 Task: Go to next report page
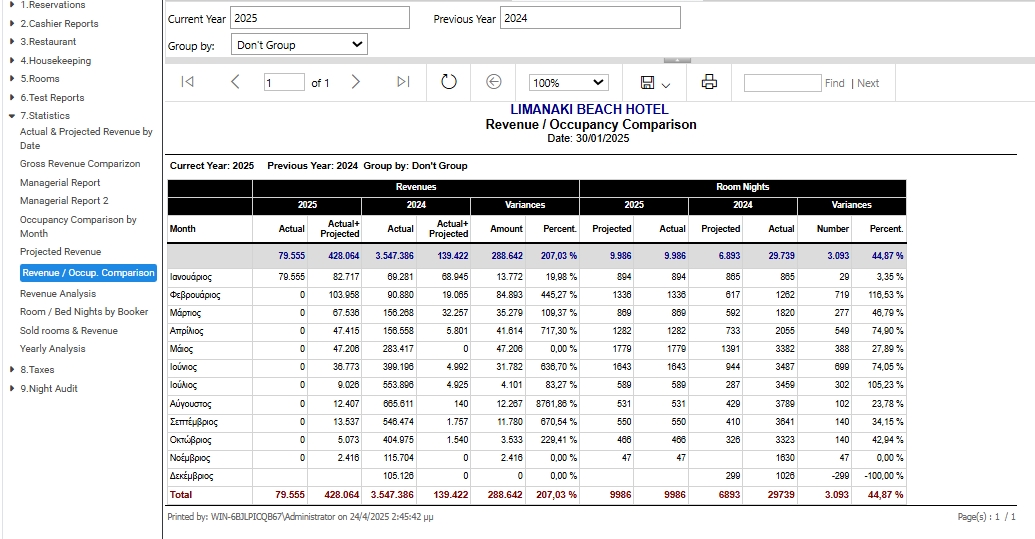click(356, 82)
